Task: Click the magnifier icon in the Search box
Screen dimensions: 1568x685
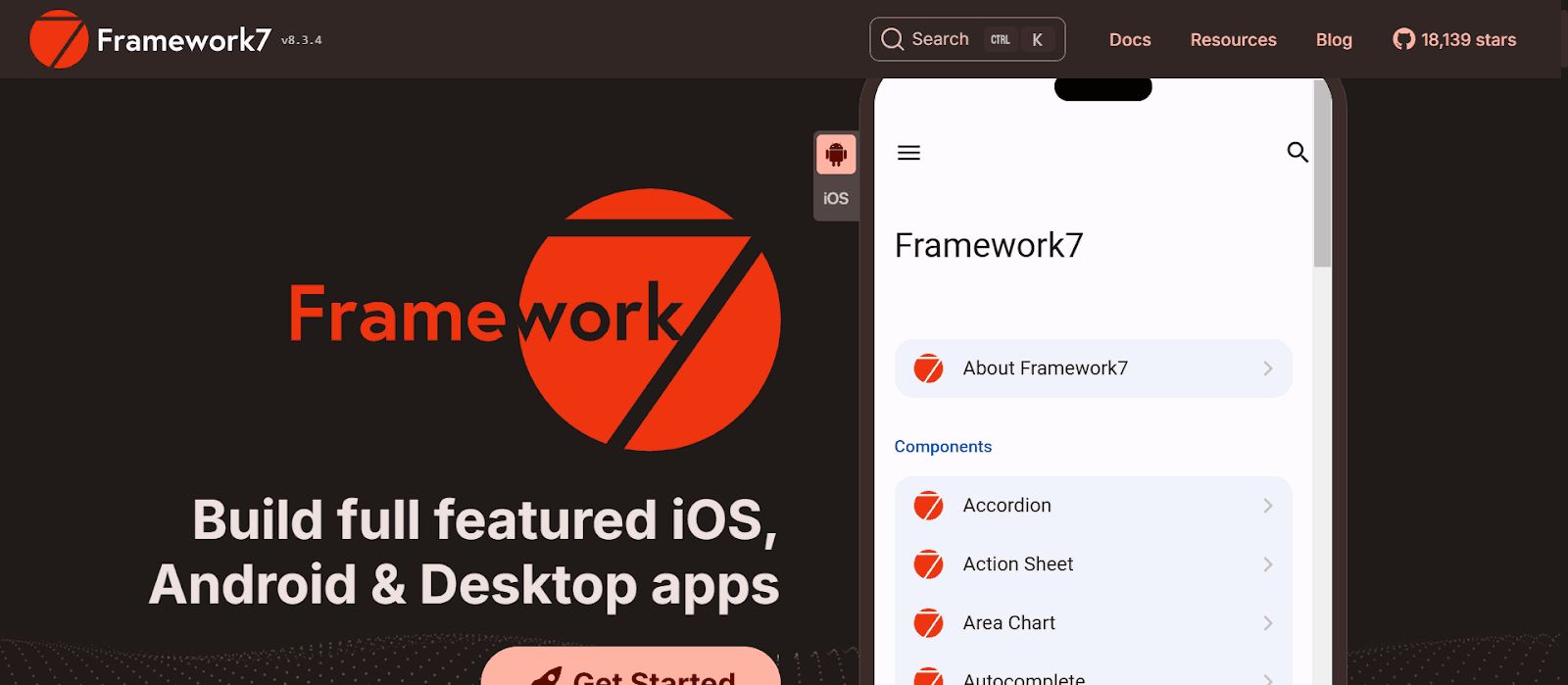Action: coord(892,39)
